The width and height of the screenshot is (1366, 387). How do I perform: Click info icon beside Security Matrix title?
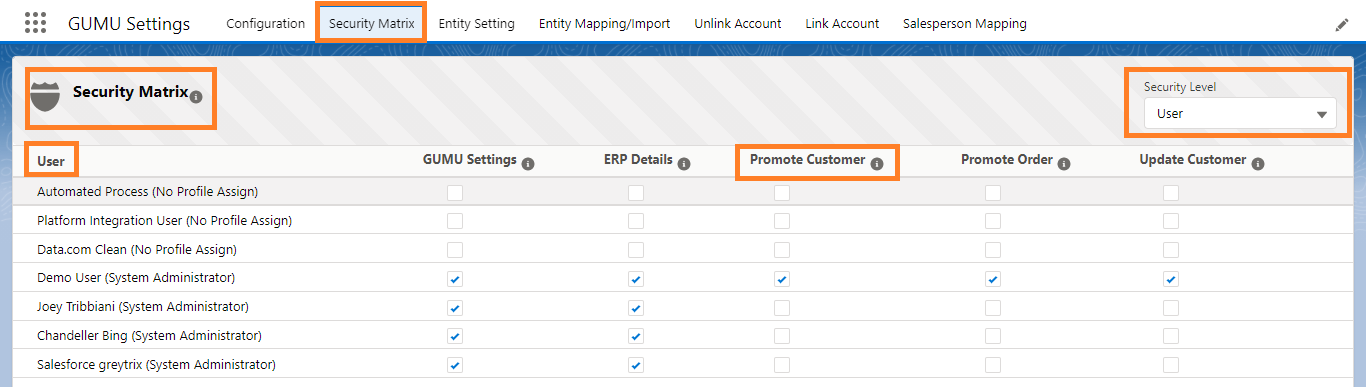(x=196, y=97)
